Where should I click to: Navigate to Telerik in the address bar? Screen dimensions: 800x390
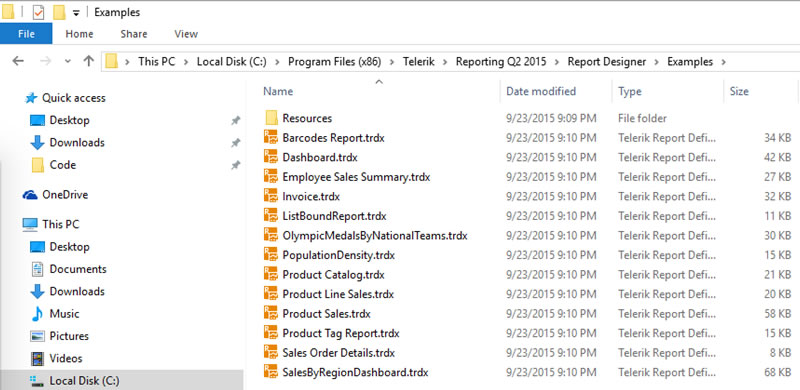click(418, 62)
